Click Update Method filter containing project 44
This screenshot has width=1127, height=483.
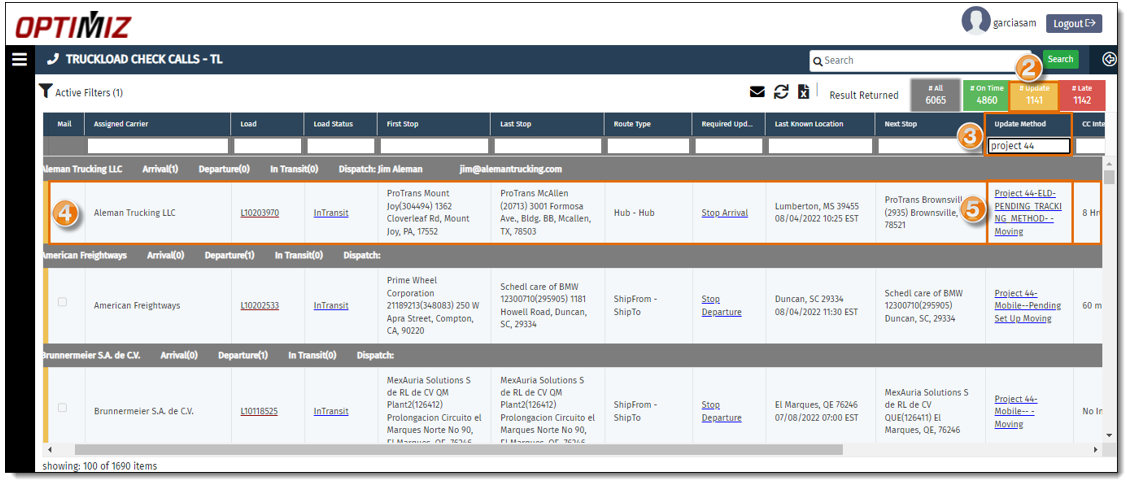click(1029, 146)
